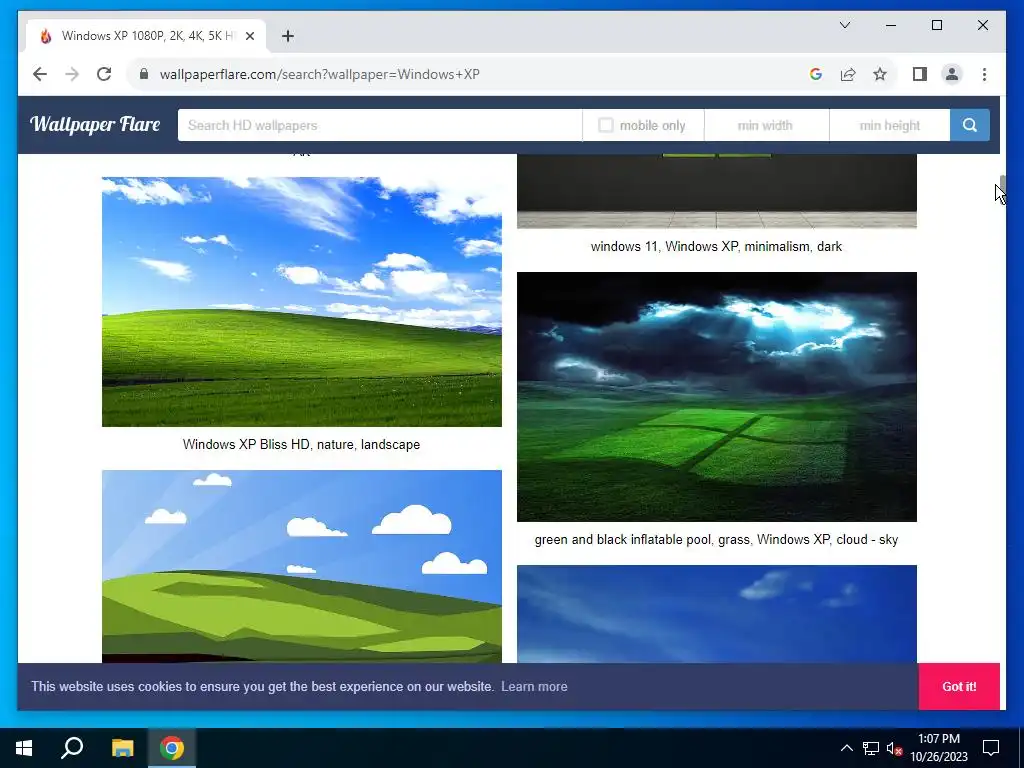Open the flat cartoon hills wallpaper
This screenshot has height=768, width=1024.
click(302, 566)
